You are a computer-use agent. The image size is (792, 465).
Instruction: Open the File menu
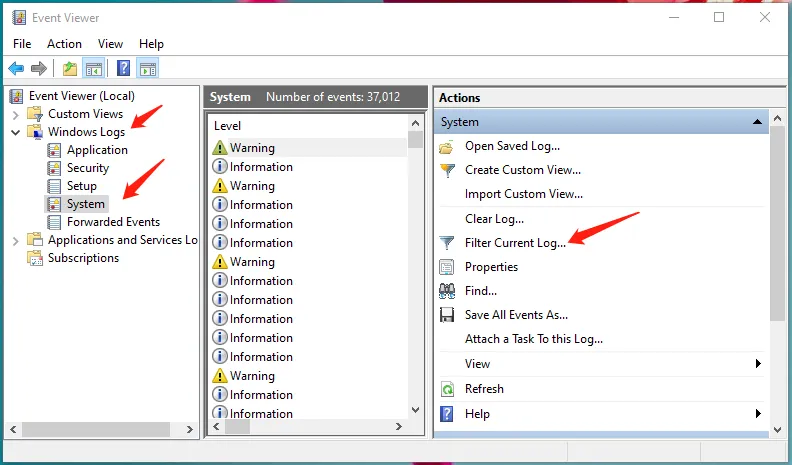click(22, 44)
